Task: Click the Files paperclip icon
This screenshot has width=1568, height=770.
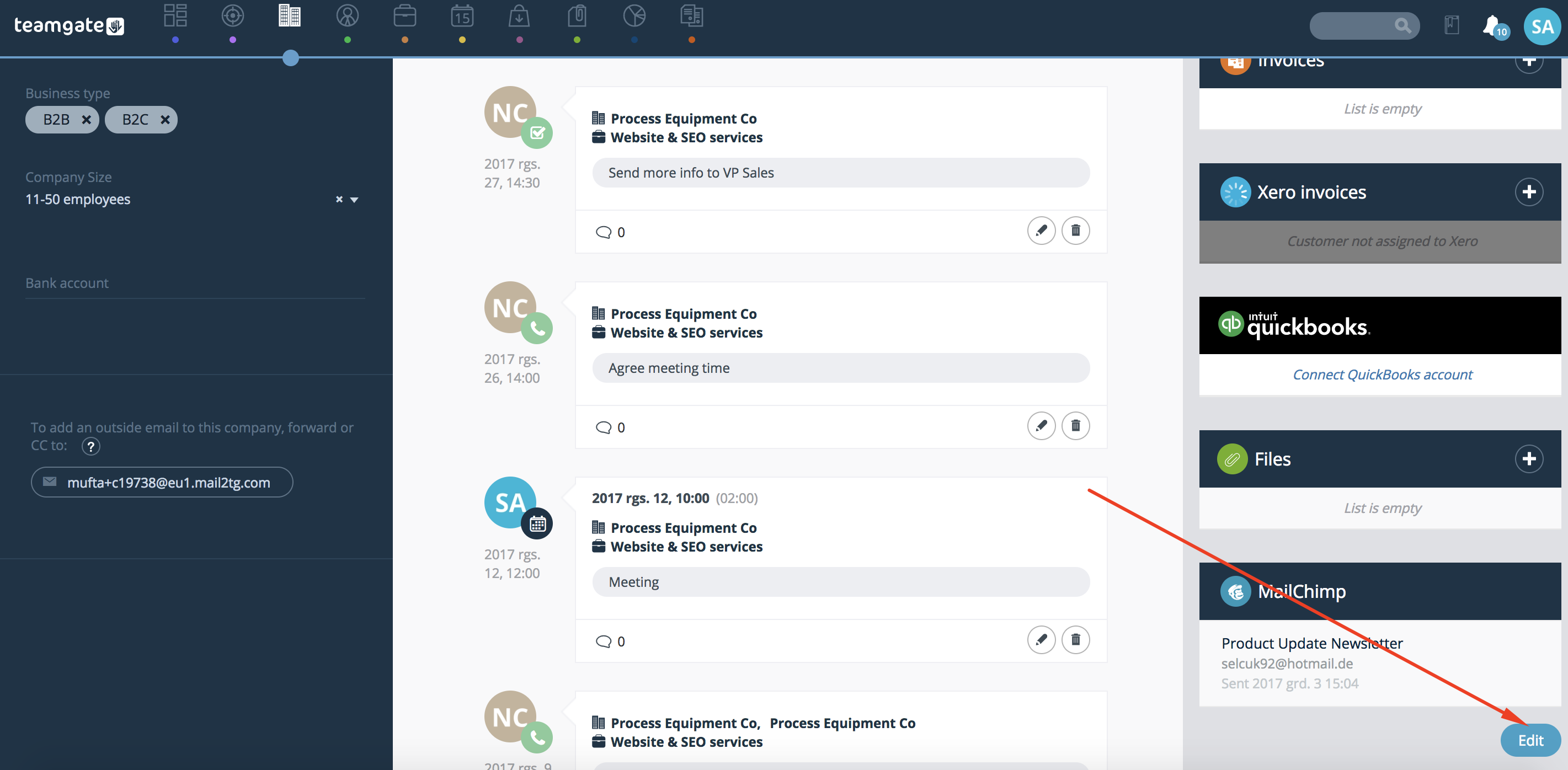Action: [1232, 459]
